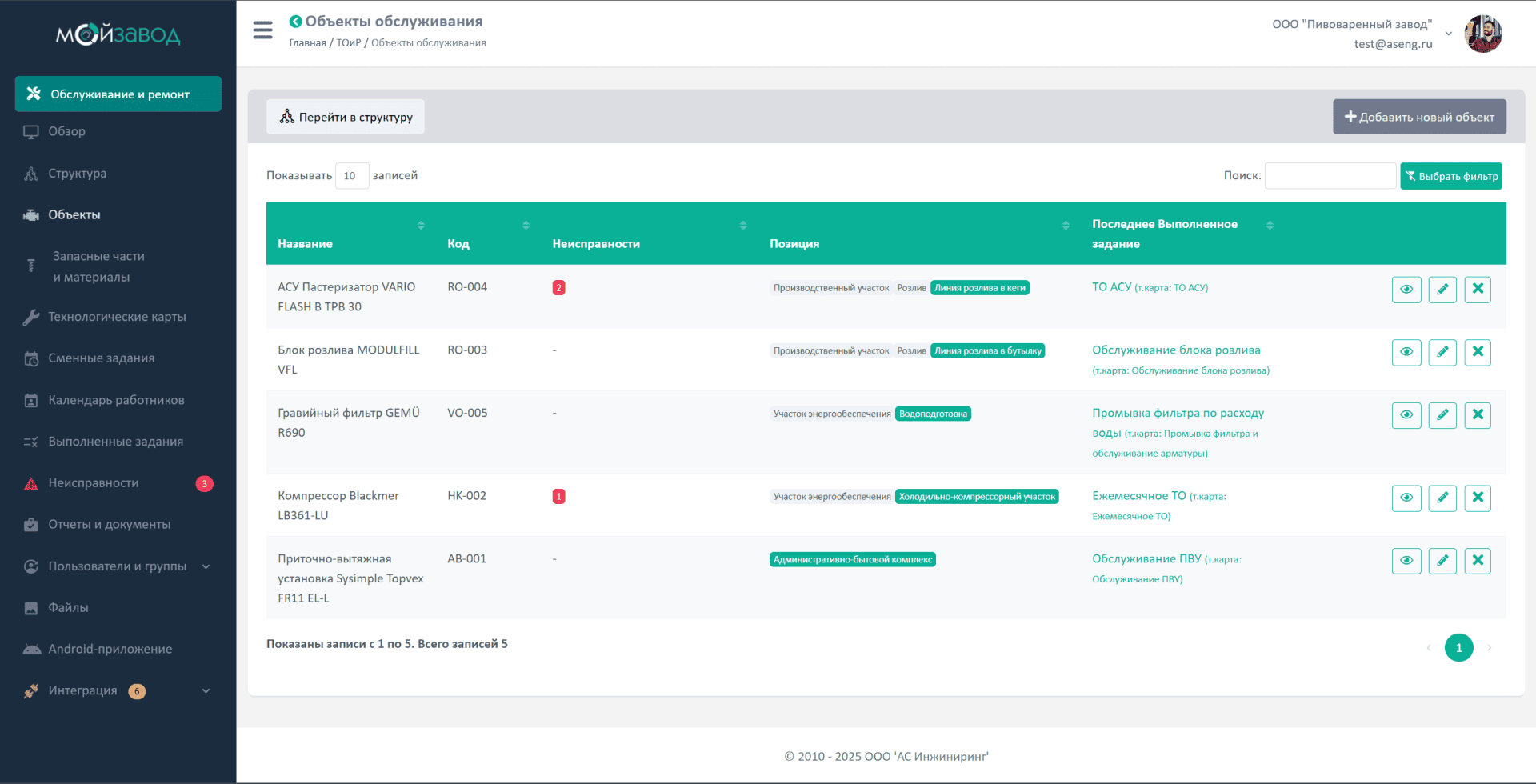Click the user avatar picture
The image size is (1536, 784).
[x=1482, y=34]
